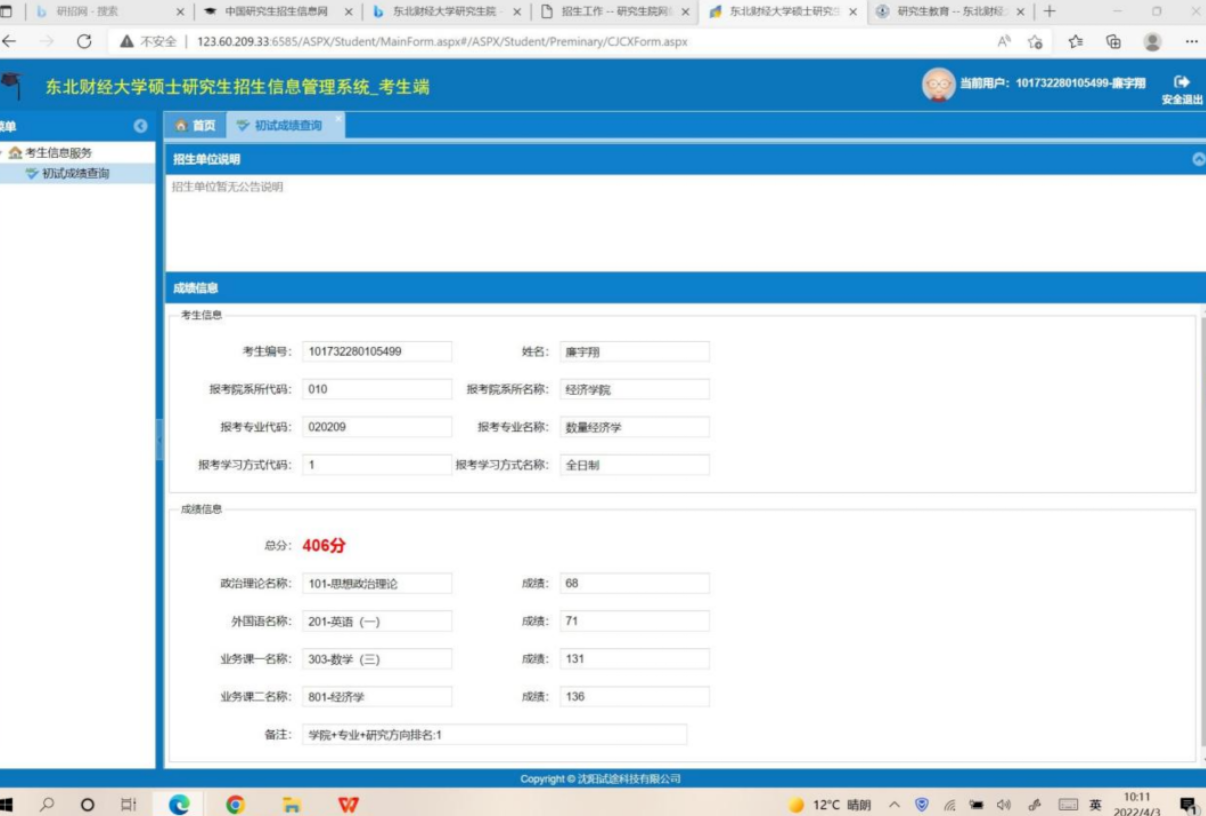The image size is (1206, 816).
Task: Click the browser address bar URL
Action: (442, 42)
